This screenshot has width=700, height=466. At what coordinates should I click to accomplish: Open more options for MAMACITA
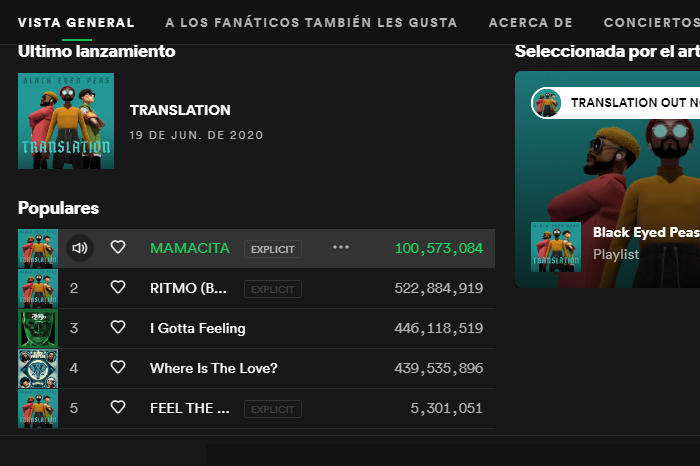[x=341, y=248]
